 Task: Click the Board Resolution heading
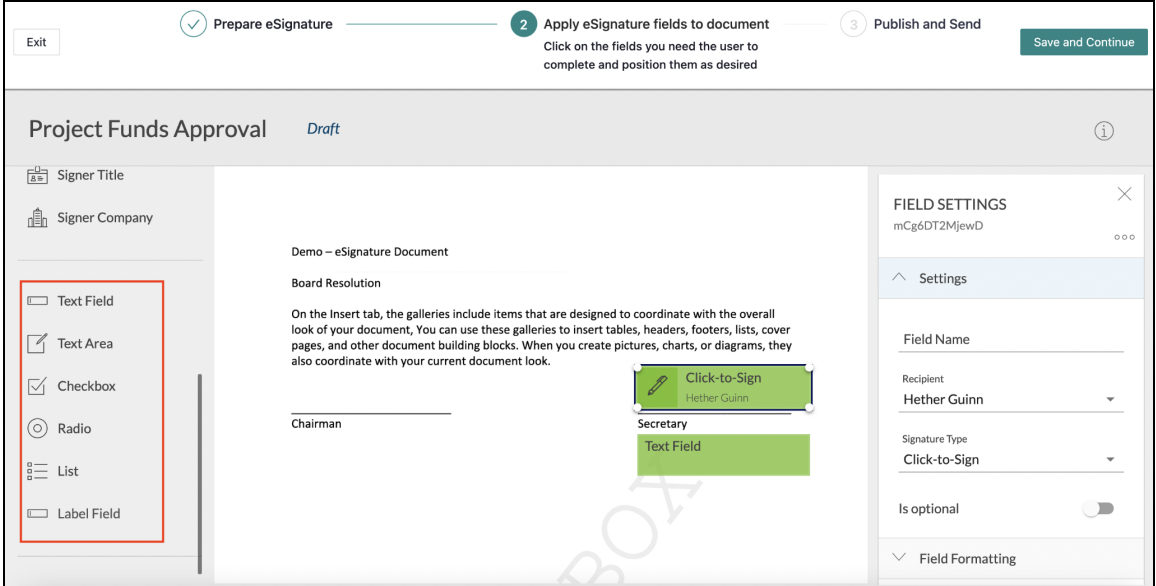pyautogui.click(x=336, y=283)
